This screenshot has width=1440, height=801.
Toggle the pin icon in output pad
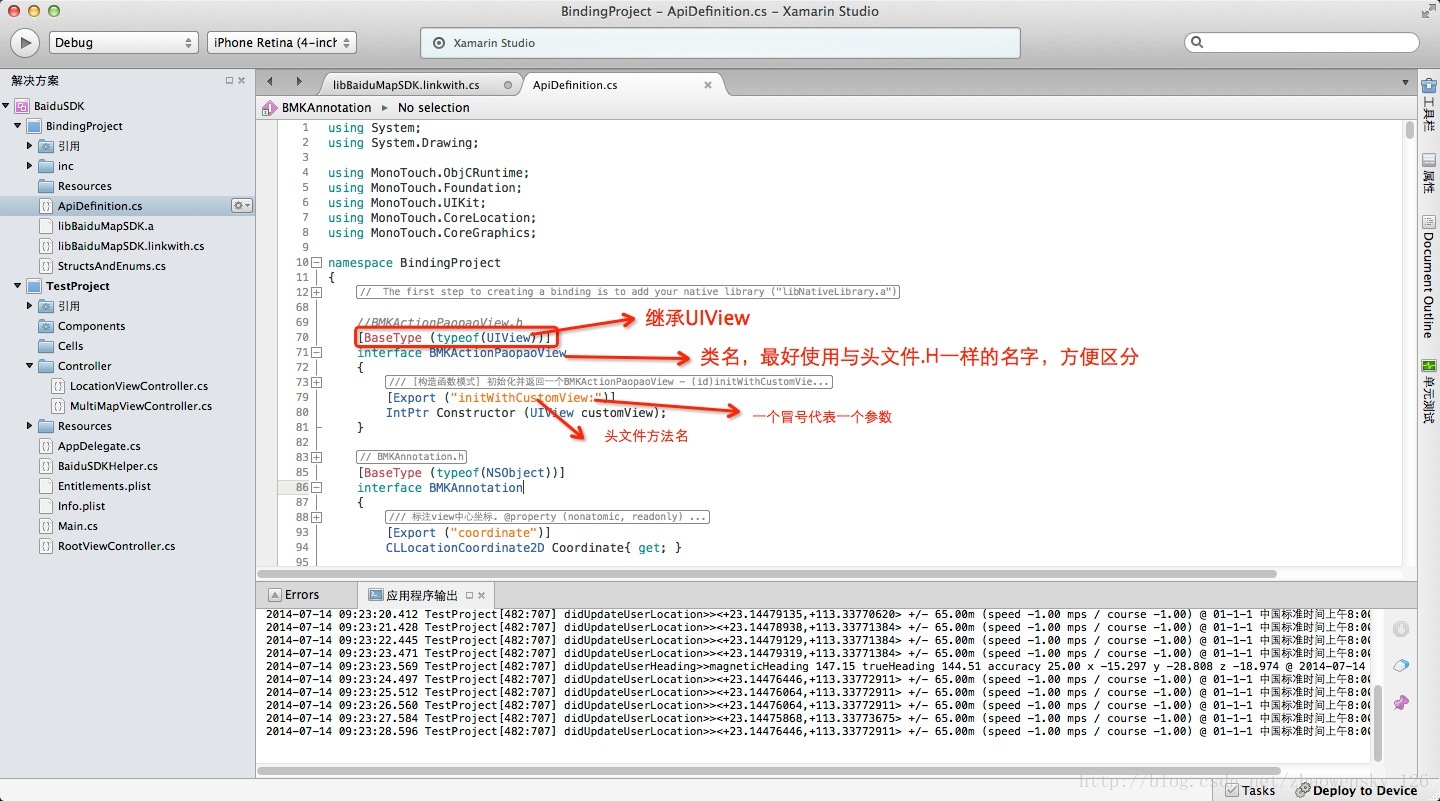(x=1401, y=703)
